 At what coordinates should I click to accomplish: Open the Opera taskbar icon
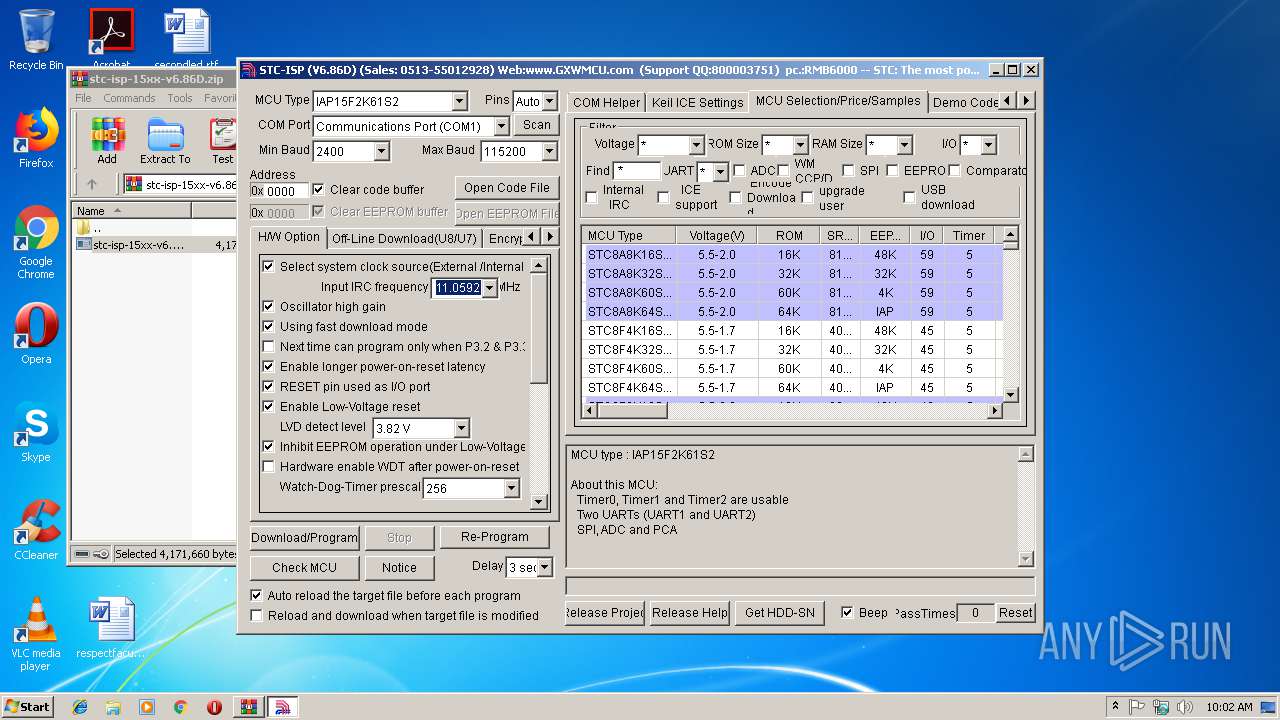tap(214, 707)
